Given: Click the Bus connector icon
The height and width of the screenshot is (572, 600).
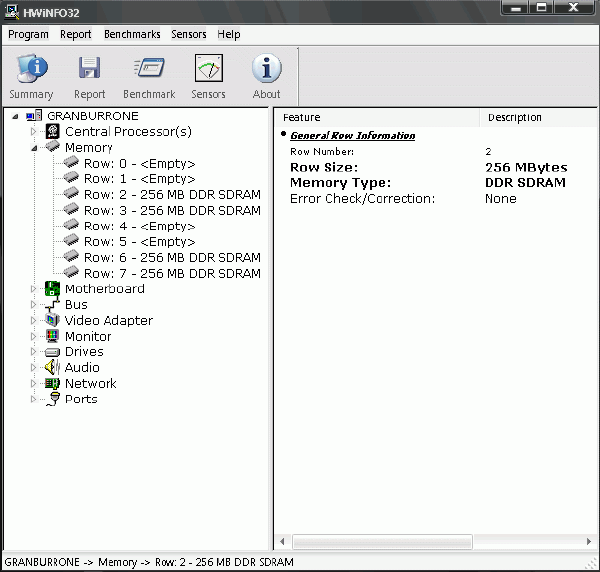Looking at the screenshot, I should (52, 305).
